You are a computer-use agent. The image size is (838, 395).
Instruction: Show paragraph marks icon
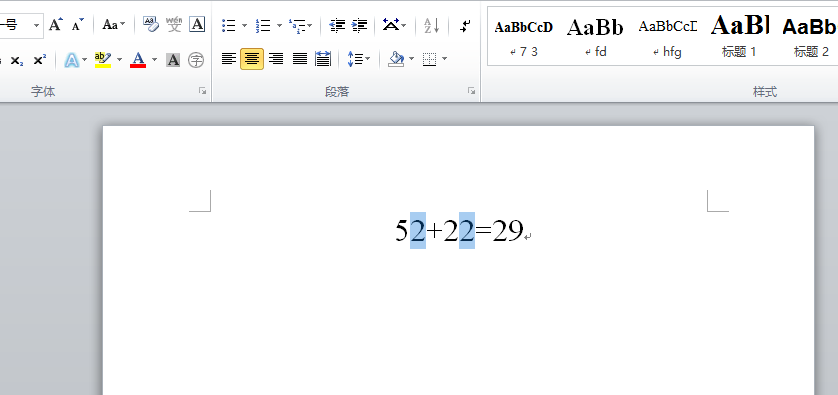pyautogui.click(x=465, y=26)
